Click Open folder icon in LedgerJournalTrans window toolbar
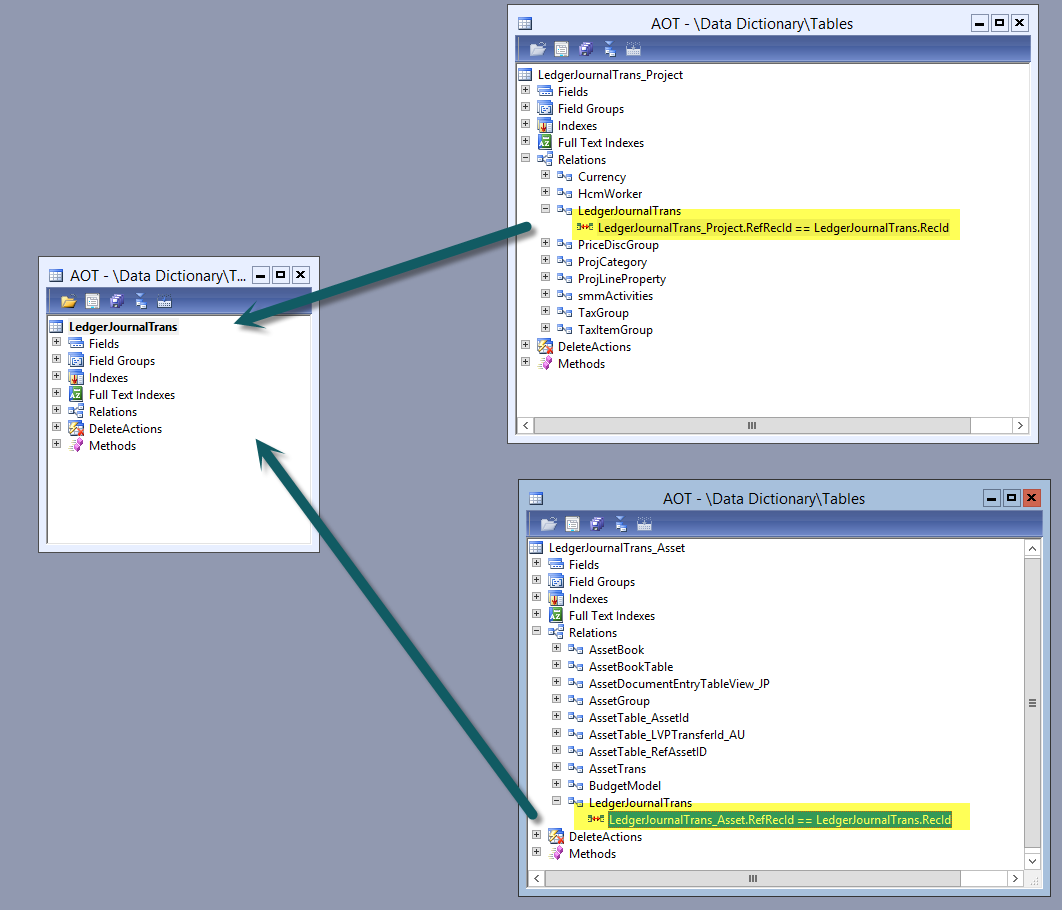1062x910 pixels. tap(68, 301)
